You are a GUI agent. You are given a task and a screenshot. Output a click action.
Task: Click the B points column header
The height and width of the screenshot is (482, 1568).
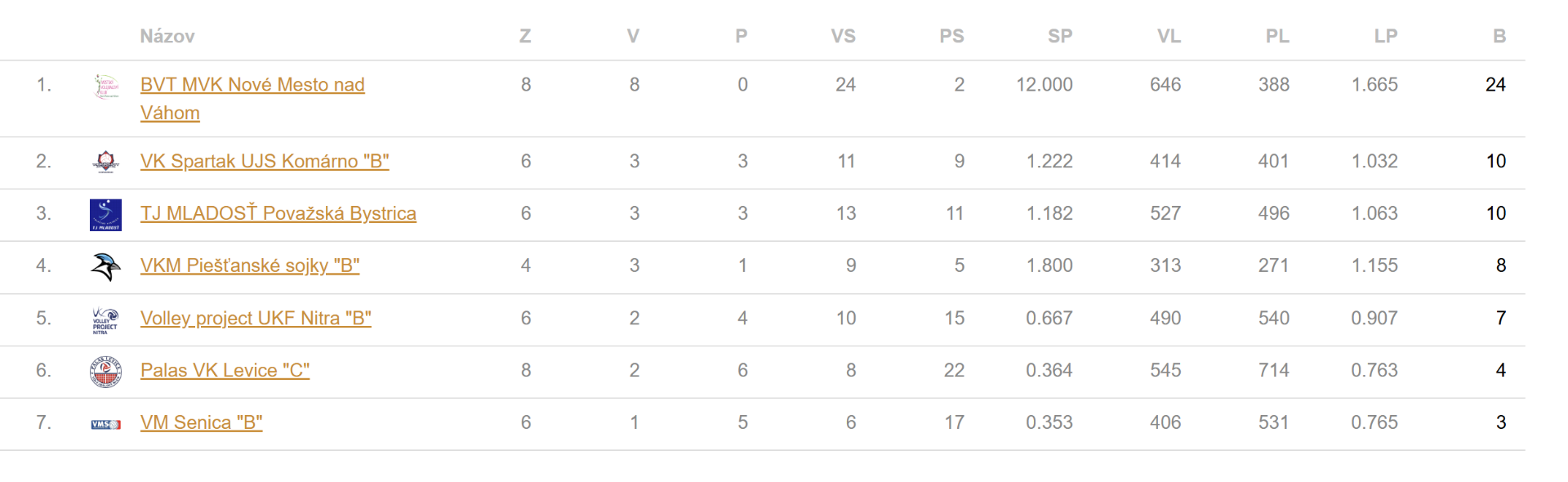(1499, 36)
